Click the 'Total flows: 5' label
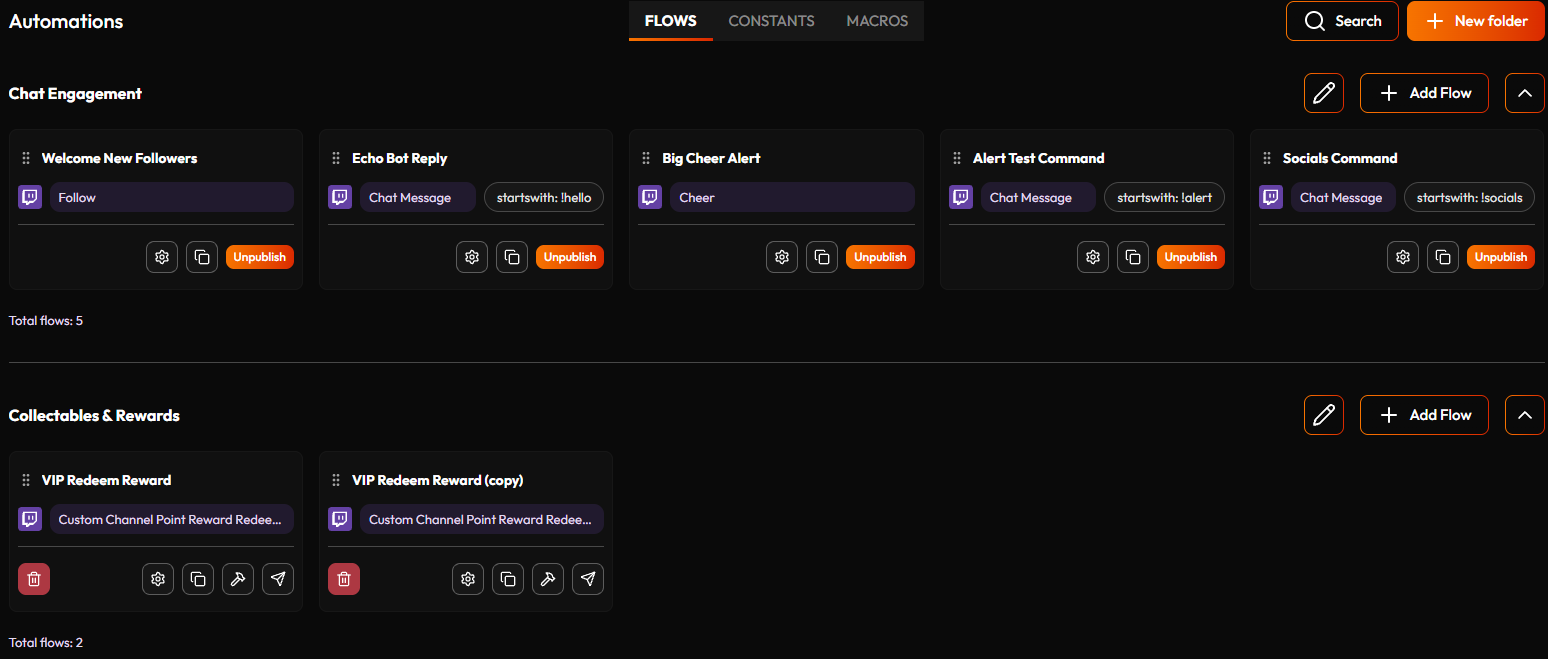This screenshot has width=1548, height=659. (46, 321)
